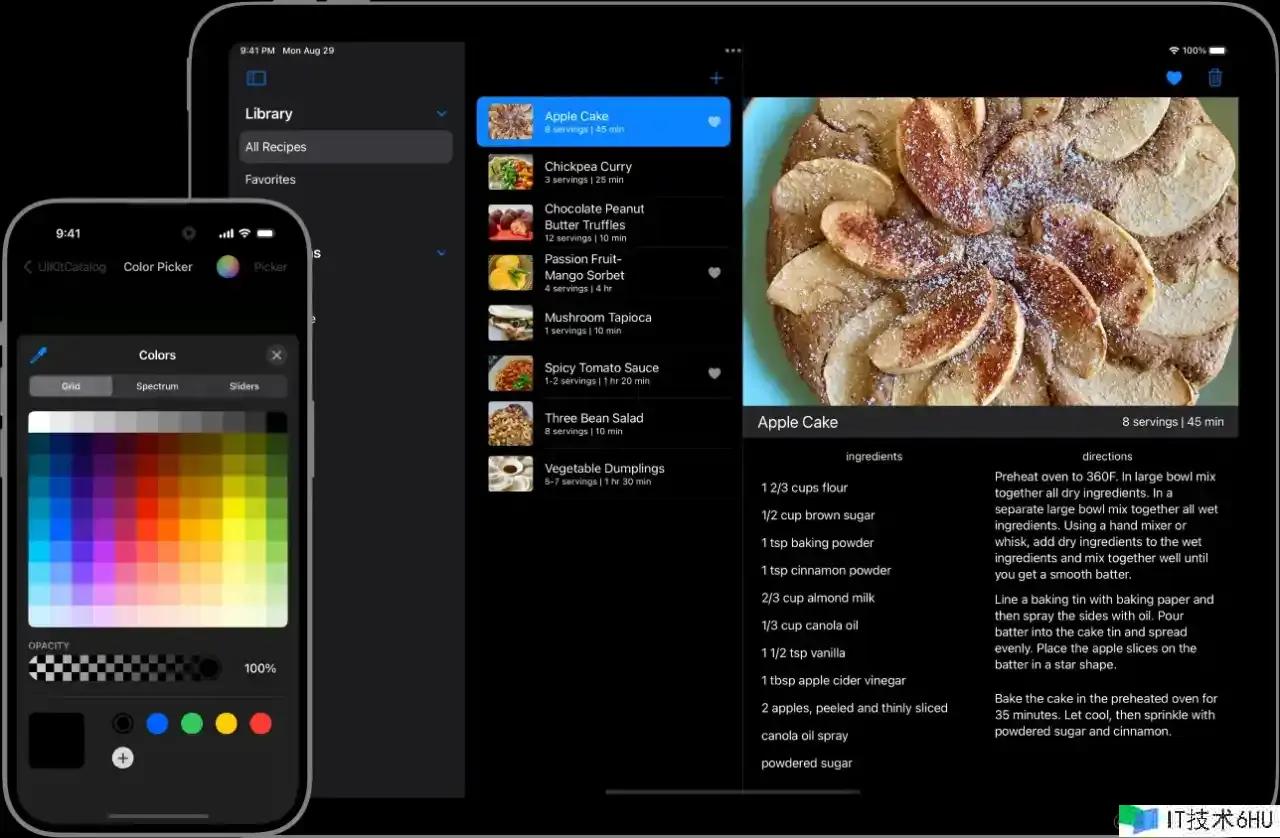Open Favorites in the sidebar

tap(271, 180)
